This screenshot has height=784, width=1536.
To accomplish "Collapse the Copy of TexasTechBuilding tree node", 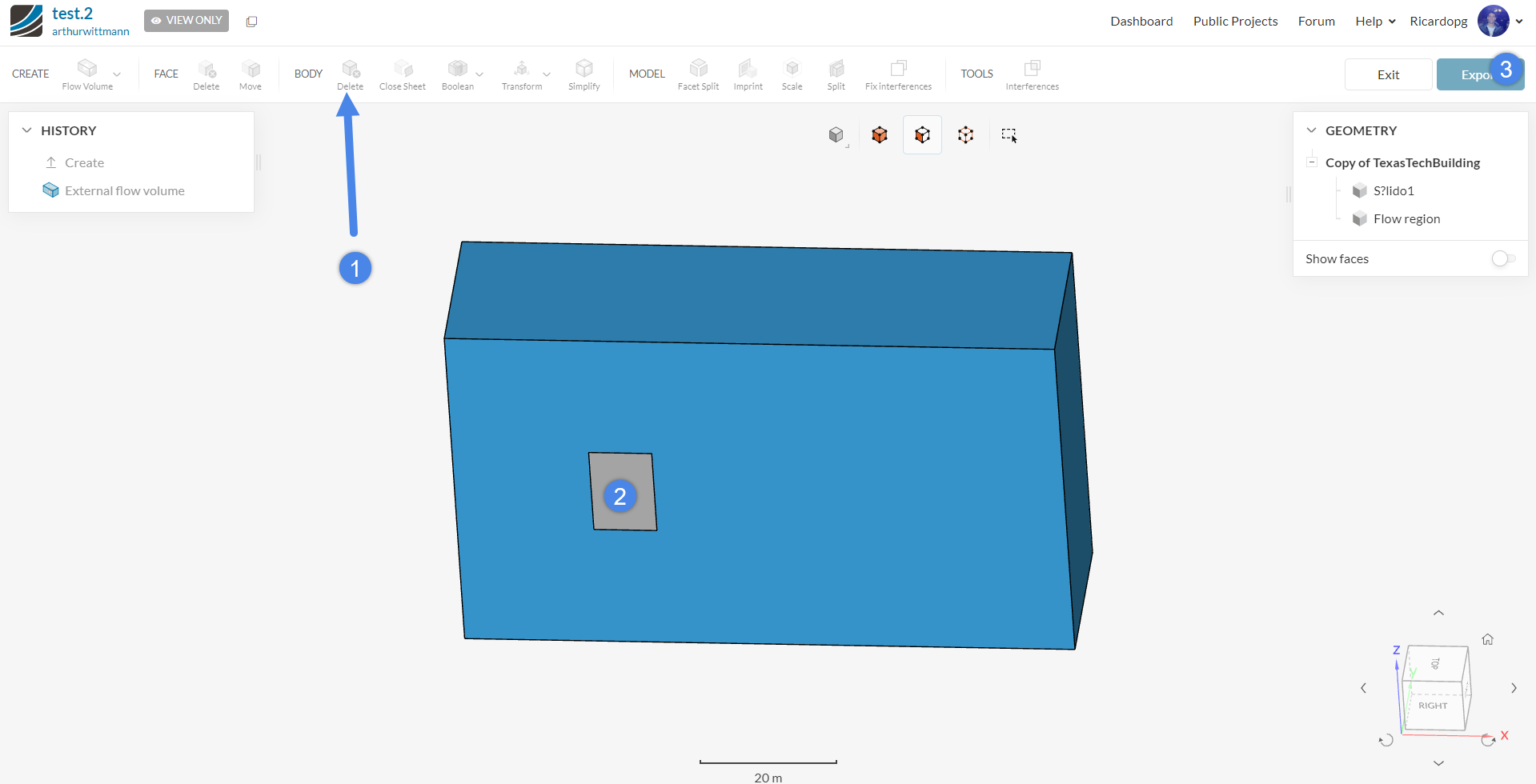I will click(x=1311, y=162).
